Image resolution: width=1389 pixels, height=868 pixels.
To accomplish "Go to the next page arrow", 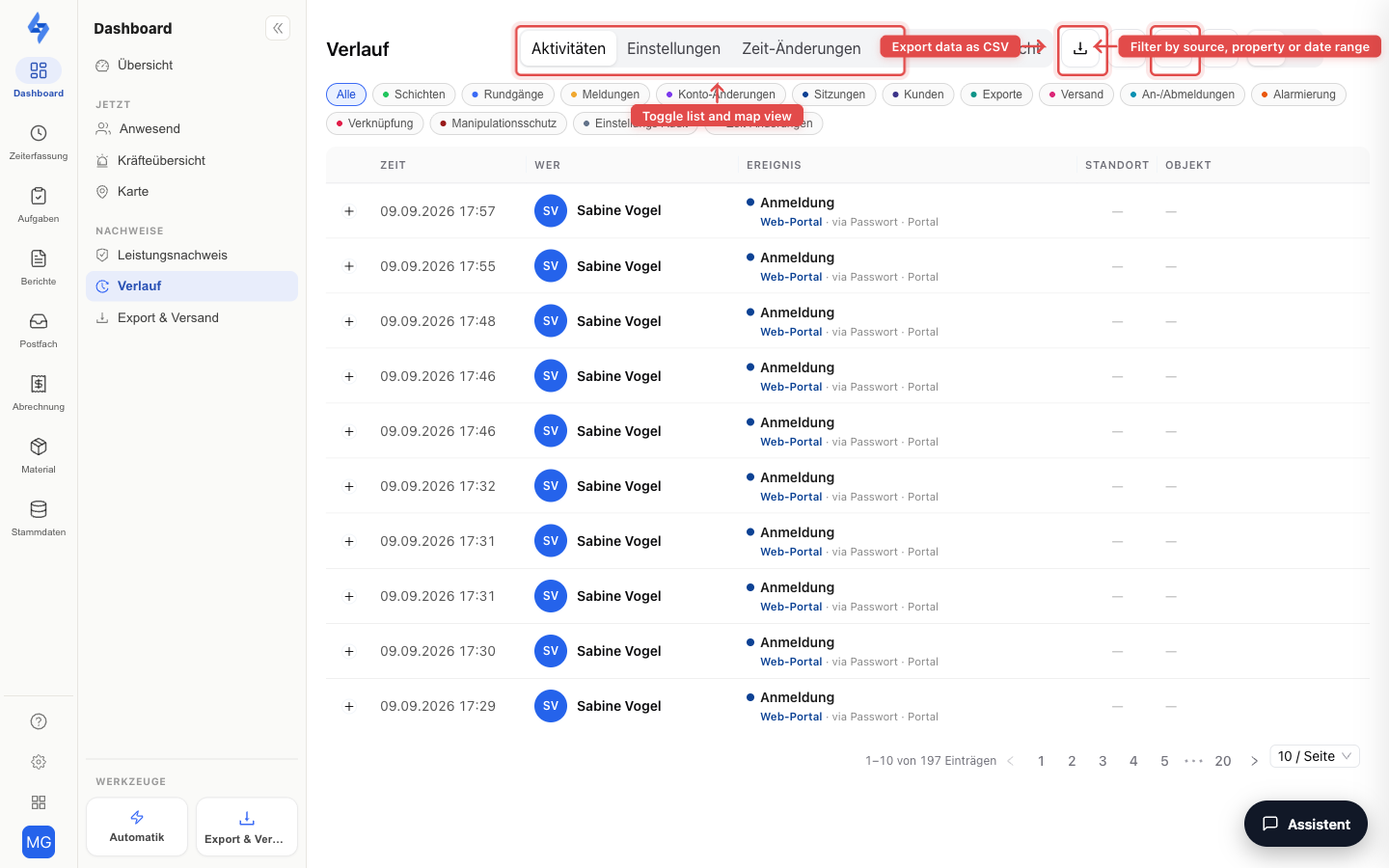I will click(1254, 761).
